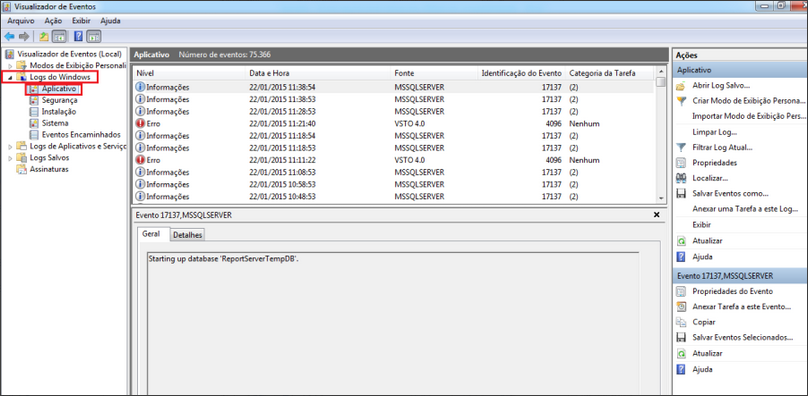Click Anexar uma Tarefa a este Log

pos(745,209)
